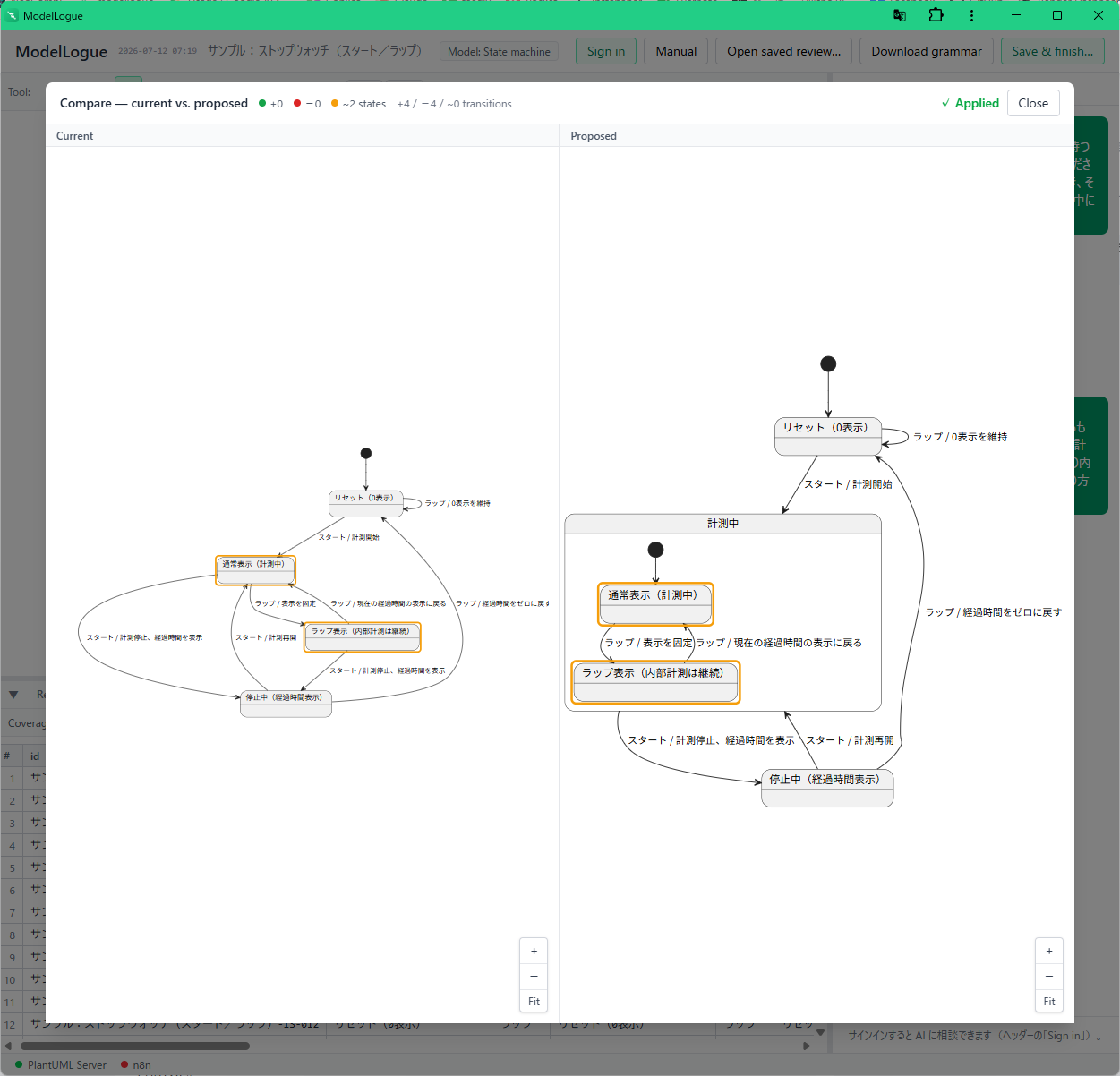The image size is (1120, 1076).
Task: Click the Applied status indicator
Action: click(x=970, y=103)
